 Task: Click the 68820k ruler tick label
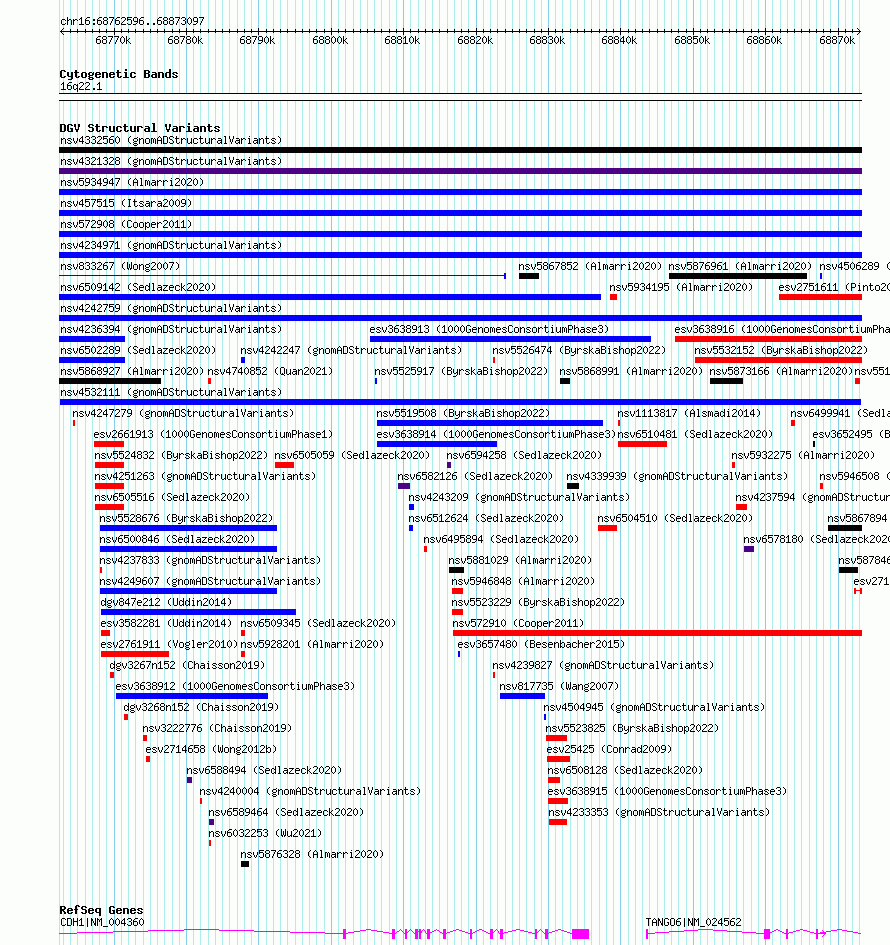(475, 40)
